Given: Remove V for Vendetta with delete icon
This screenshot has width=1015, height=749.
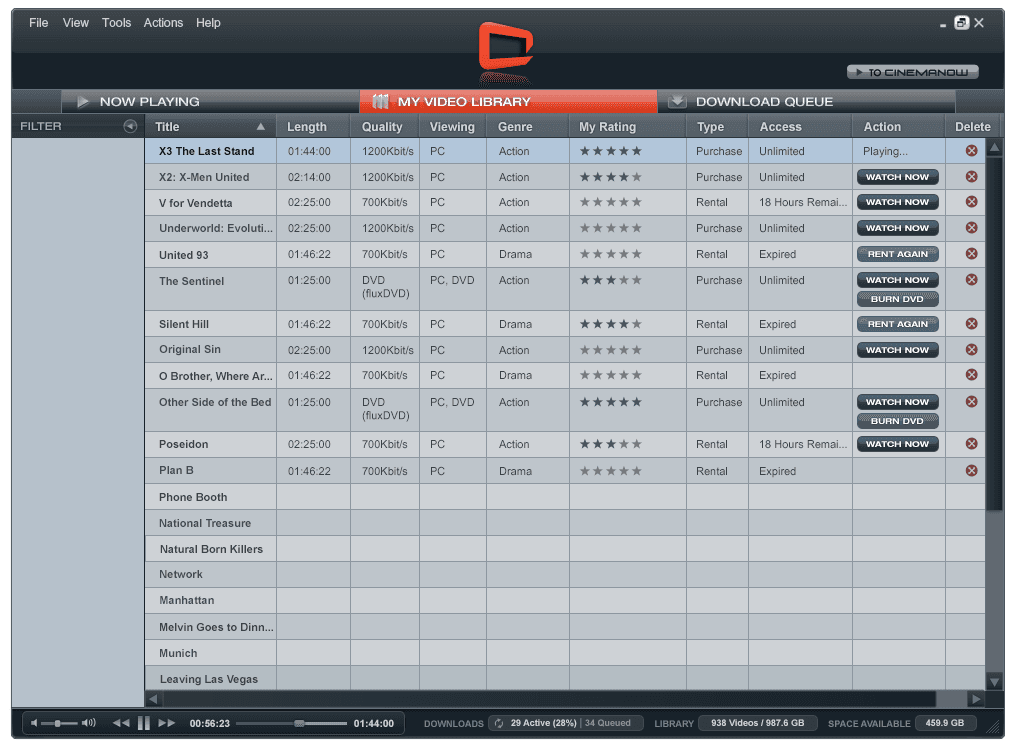Looking at the screenshot, I should pos(971,202).
